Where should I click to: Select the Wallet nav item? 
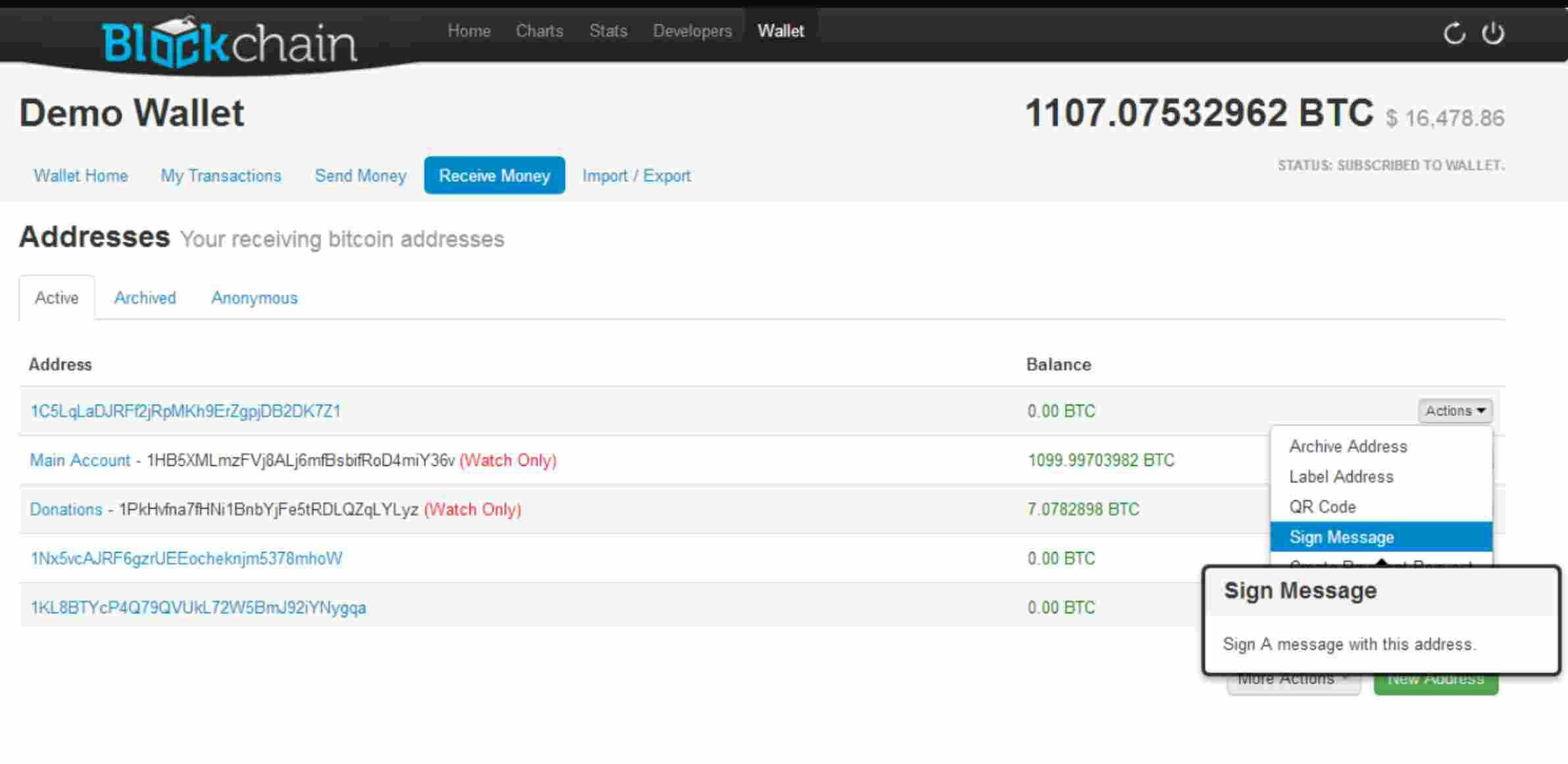click(780, 31)
